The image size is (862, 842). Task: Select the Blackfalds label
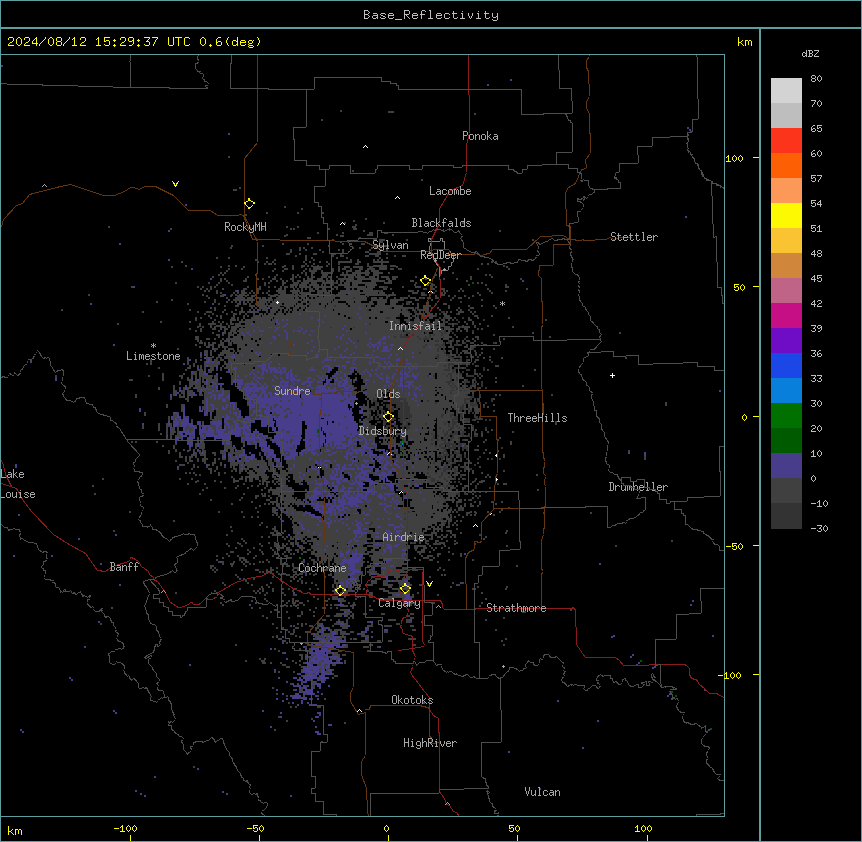pyautogui.click(x=441, y=223)
